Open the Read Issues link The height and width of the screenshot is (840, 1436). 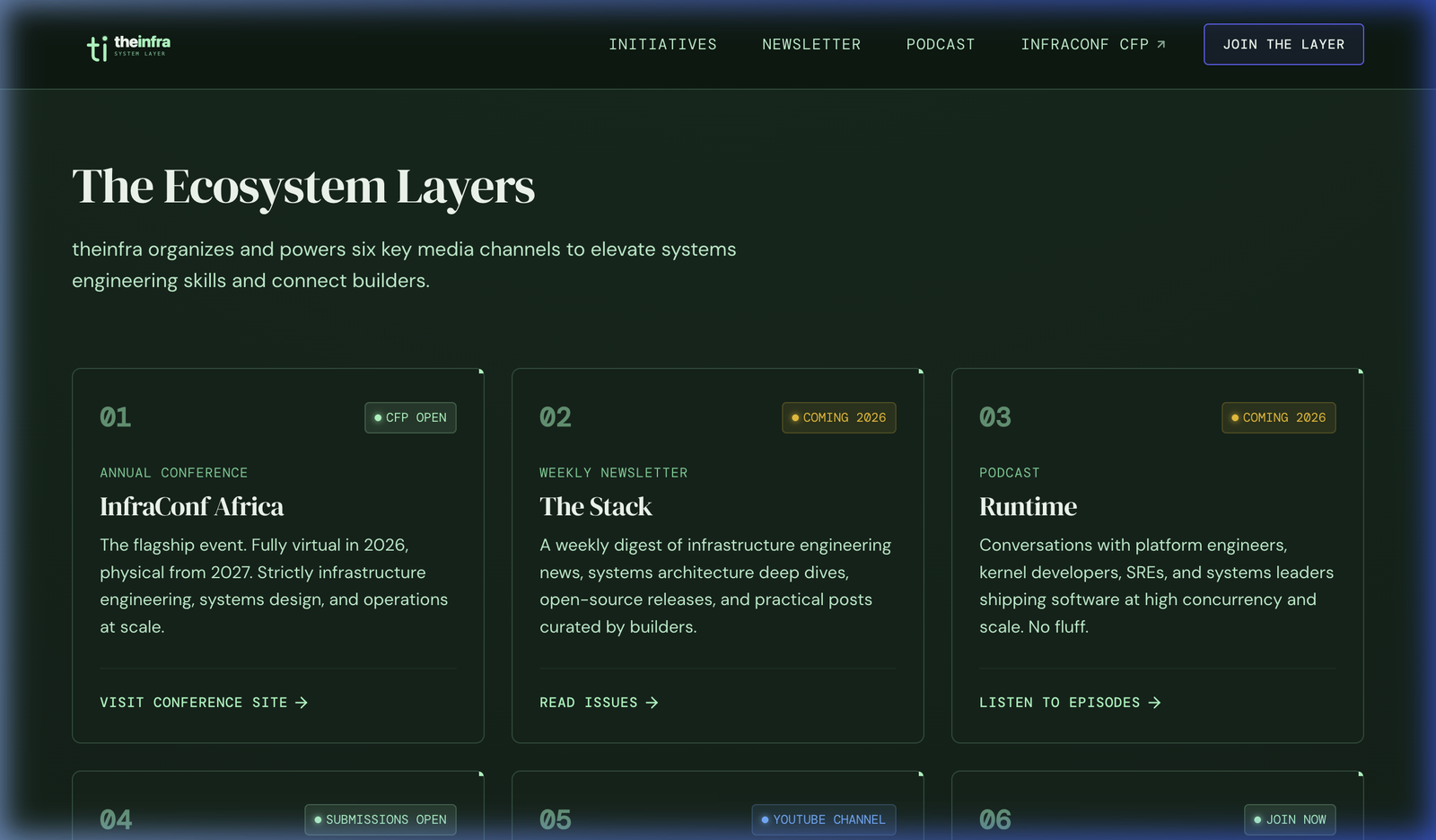tap(599, 703)
